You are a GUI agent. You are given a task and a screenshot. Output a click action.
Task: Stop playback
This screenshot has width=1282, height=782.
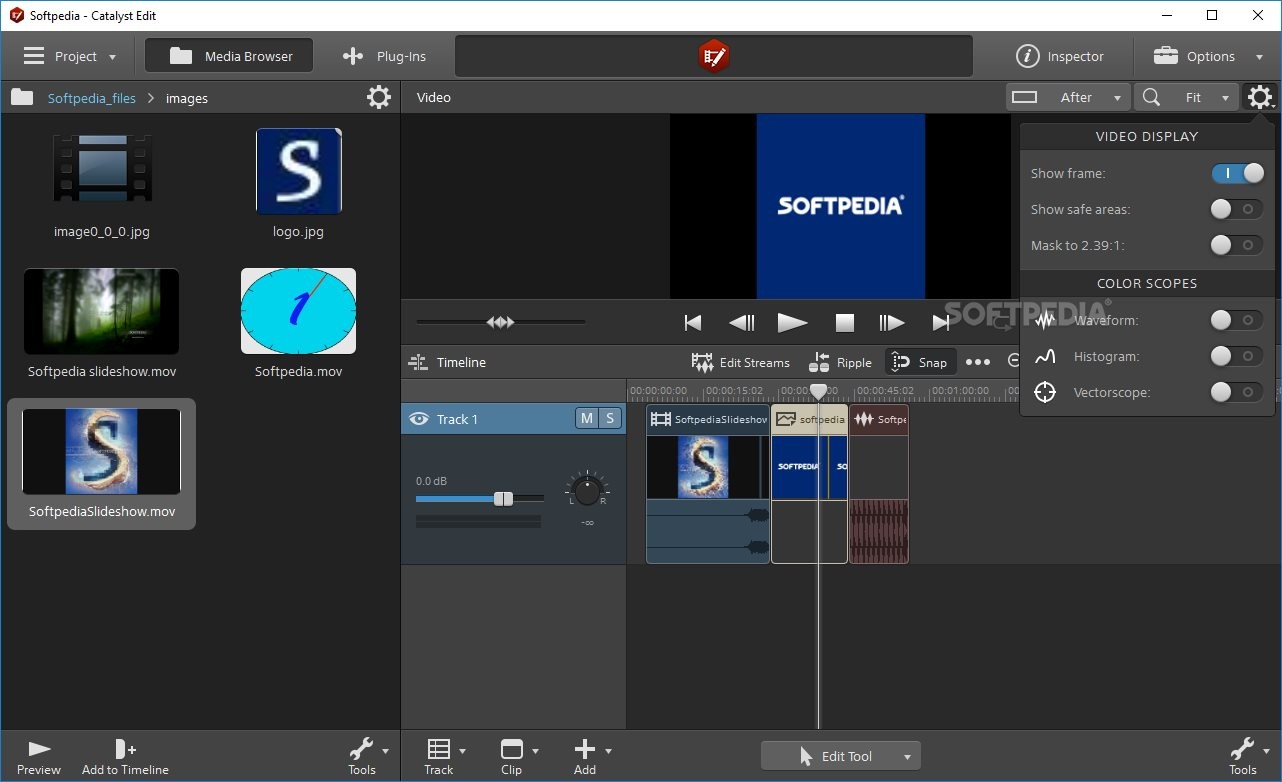845,322
